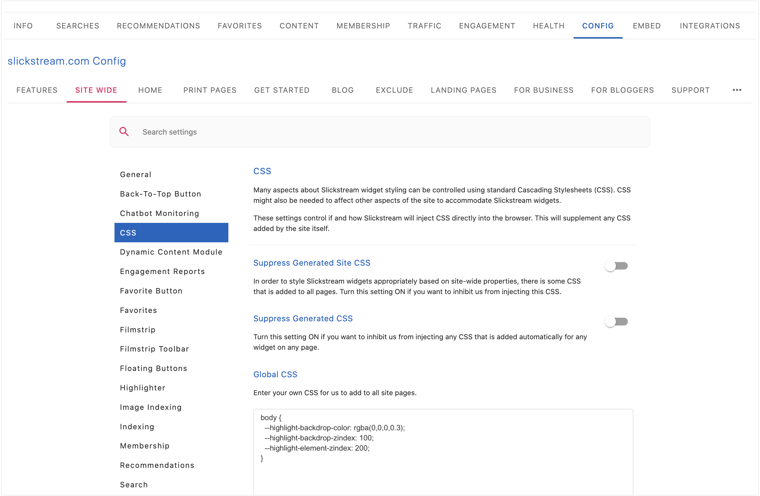
Task: Open the Health top tab
Action: [x=548, y=26]
